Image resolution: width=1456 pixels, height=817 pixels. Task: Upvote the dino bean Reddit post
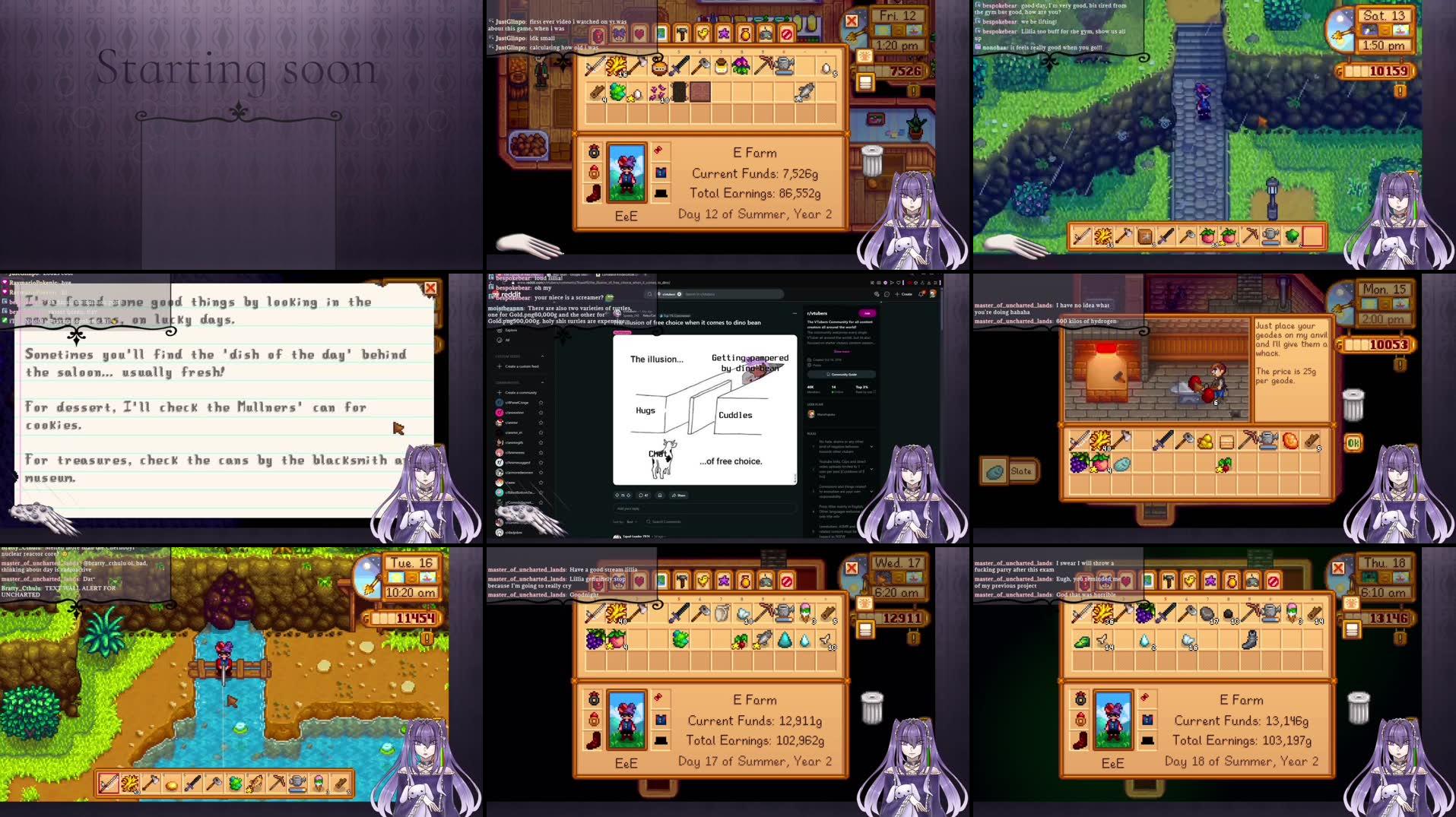pos(617,496)
